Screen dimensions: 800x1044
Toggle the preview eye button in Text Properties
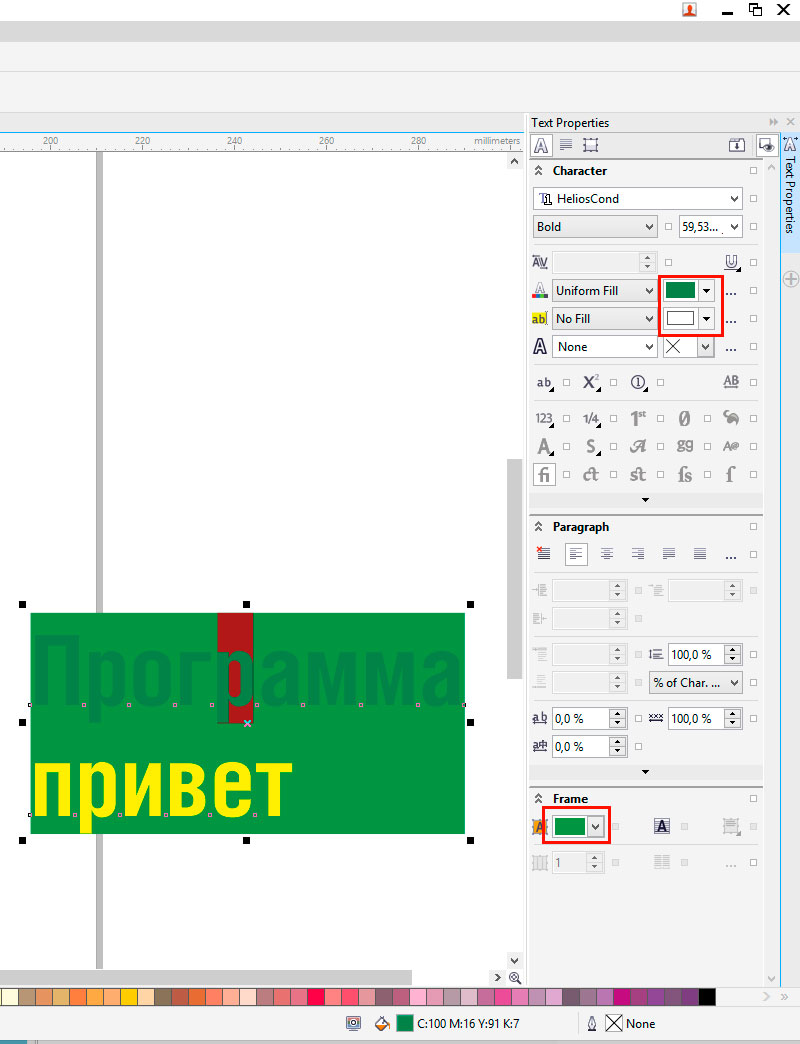coord(767,145)
